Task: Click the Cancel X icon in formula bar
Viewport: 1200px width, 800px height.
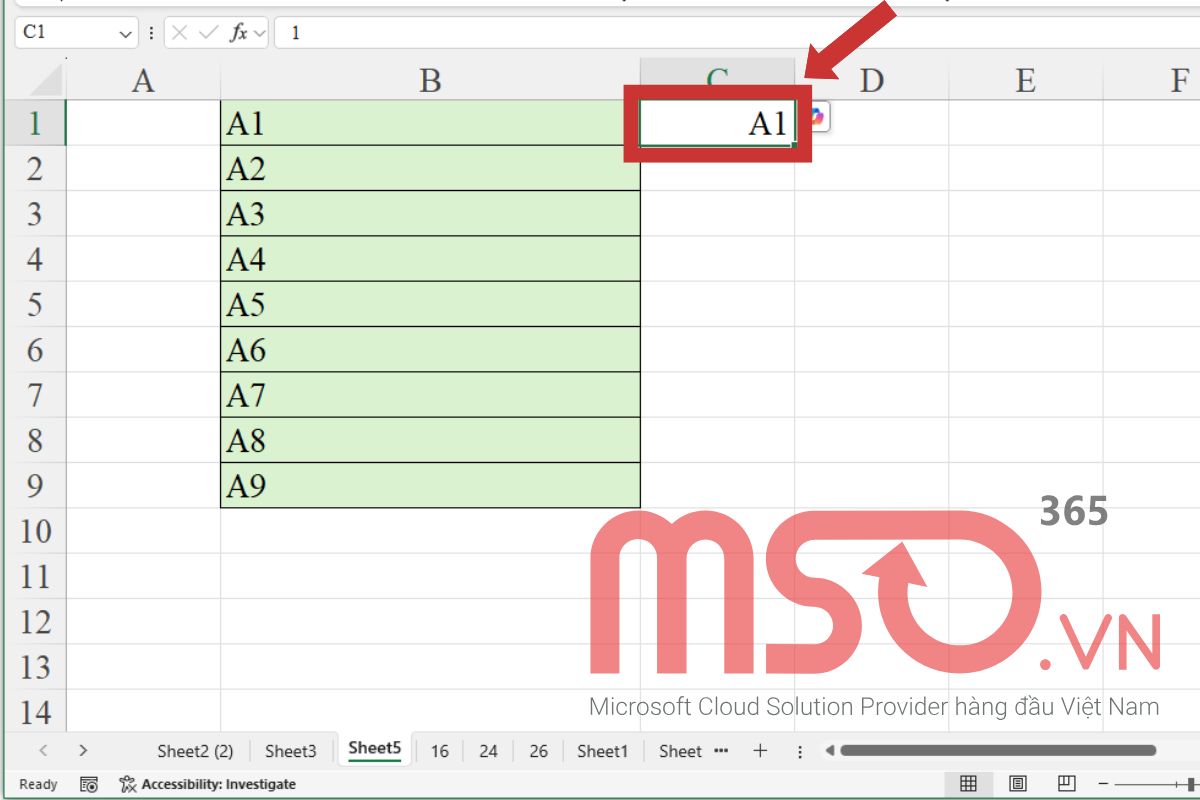Action: 180,33
